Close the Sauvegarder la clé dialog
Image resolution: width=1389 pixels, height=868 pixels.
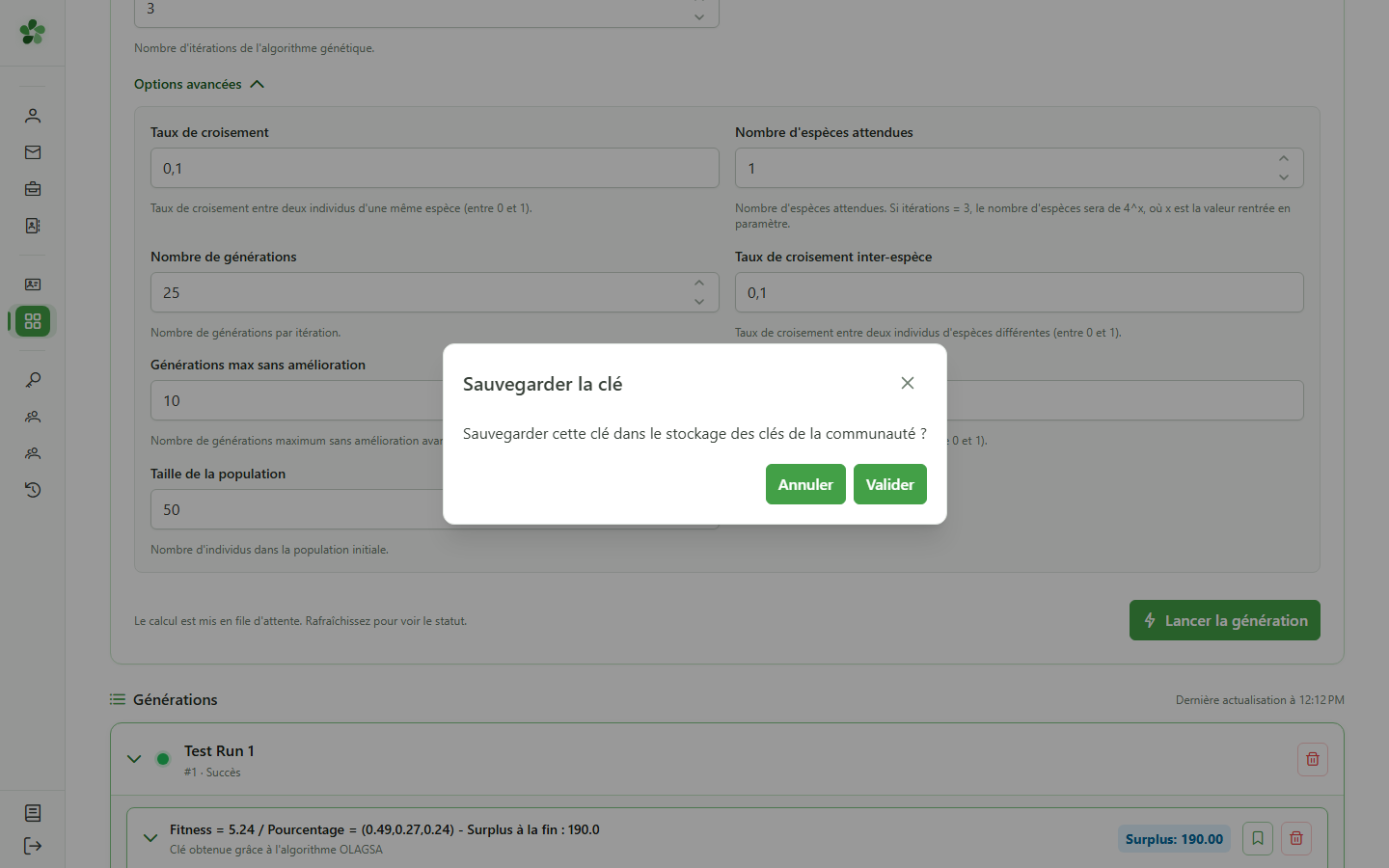[908, 383]
